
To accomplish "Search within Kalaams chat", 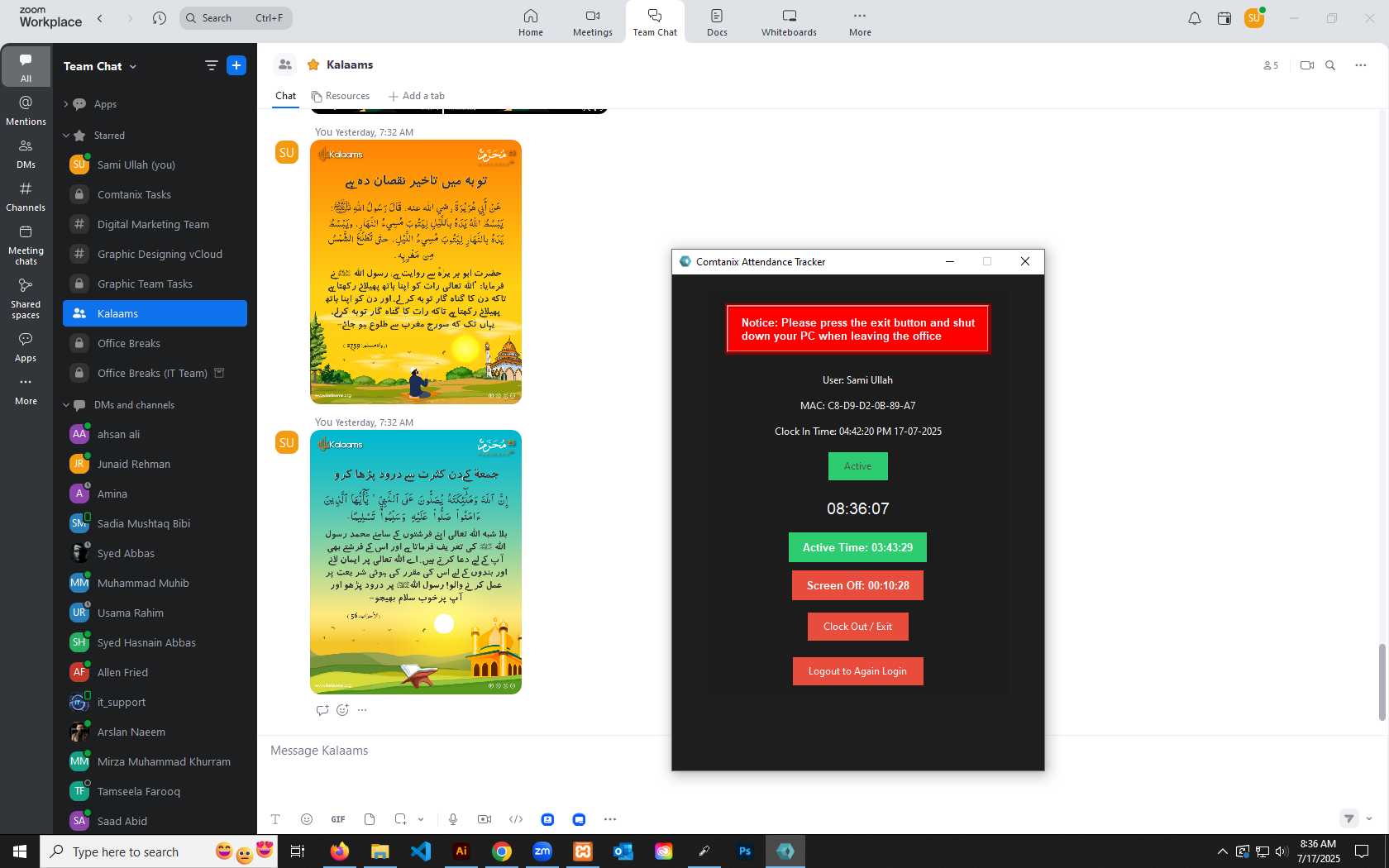I will tap(1330, 65).
